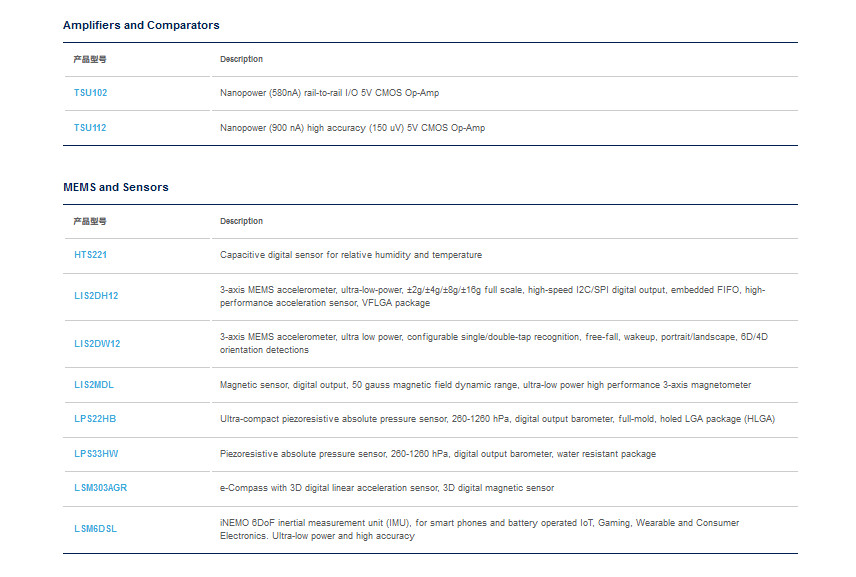856x577 pixels.
Task: Select the e-Compass 3D sensor description
Action: tap(387, 488)
